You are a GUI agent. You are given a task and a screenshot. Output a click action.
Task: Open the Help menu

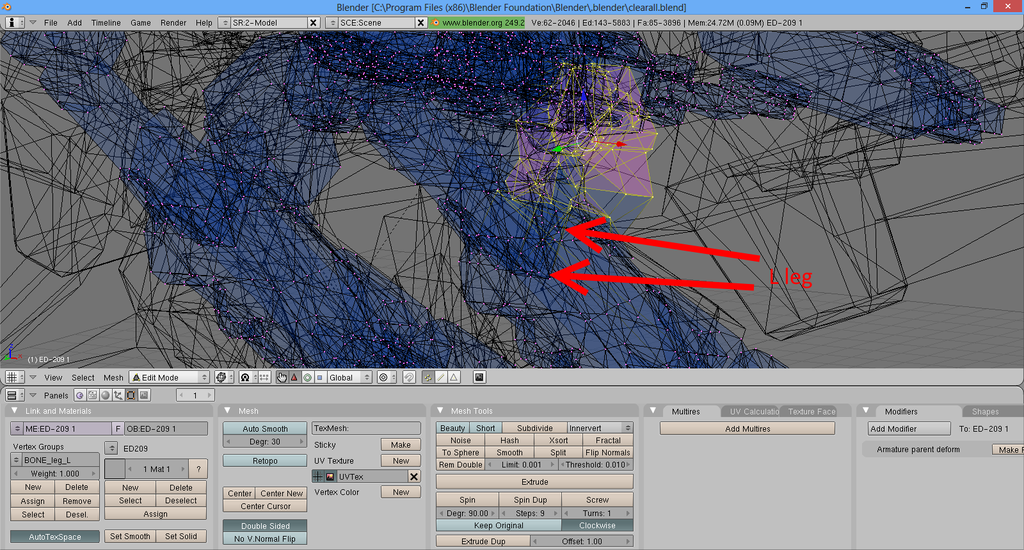[204, 22]
